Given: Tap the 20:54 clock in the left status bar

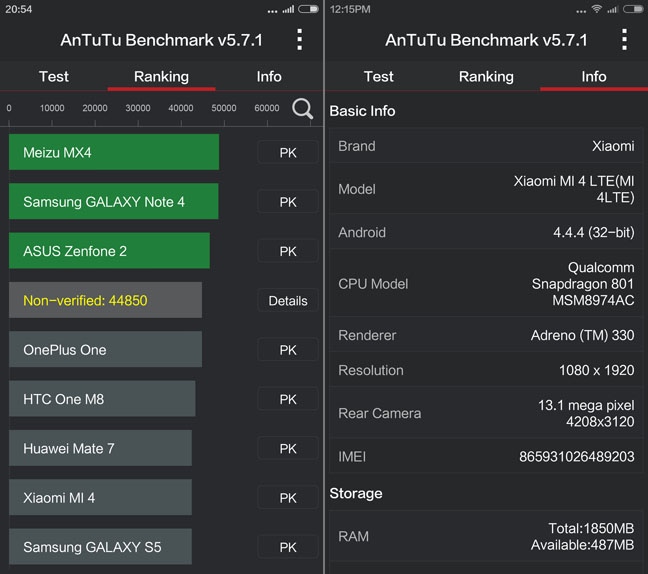Looking at the screenshot, I should pyautogui.click(x=19, y=9).
